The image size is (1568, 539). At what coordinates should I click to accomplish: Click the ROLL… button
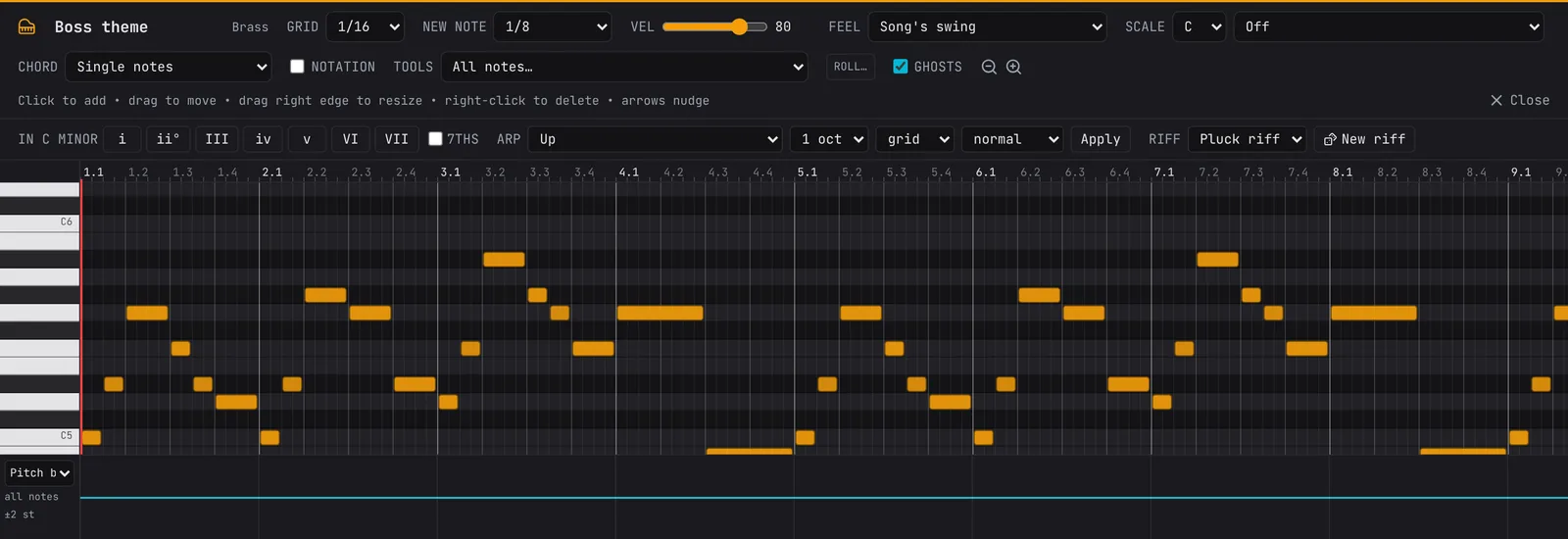[850, 67]
